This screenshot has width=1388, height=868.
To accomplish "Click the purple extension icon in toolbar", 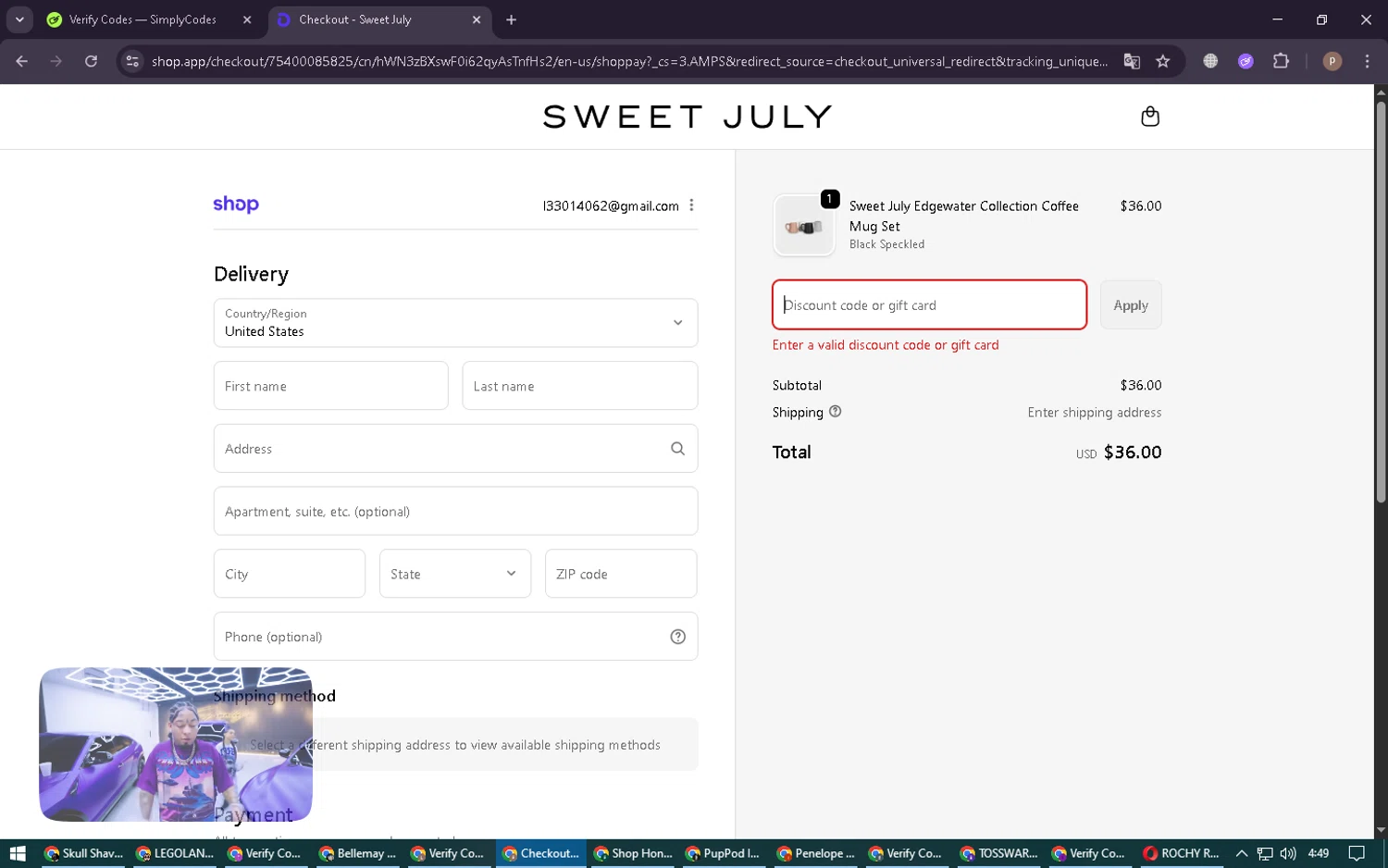I will coord(1245,61).
